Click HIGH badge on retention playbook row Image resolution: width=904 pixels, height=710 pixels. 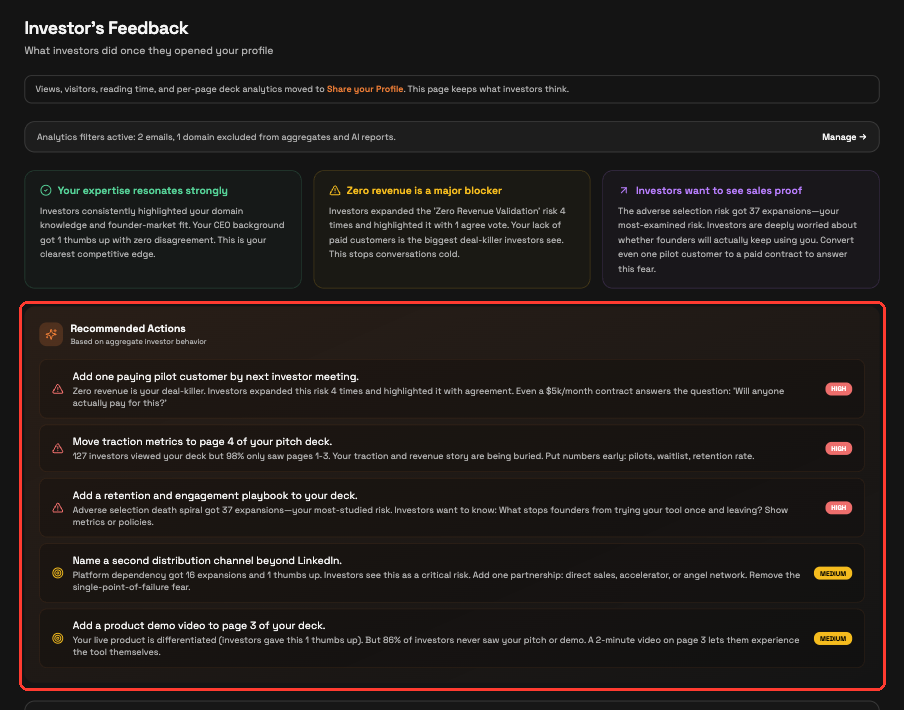click(838, 508)
